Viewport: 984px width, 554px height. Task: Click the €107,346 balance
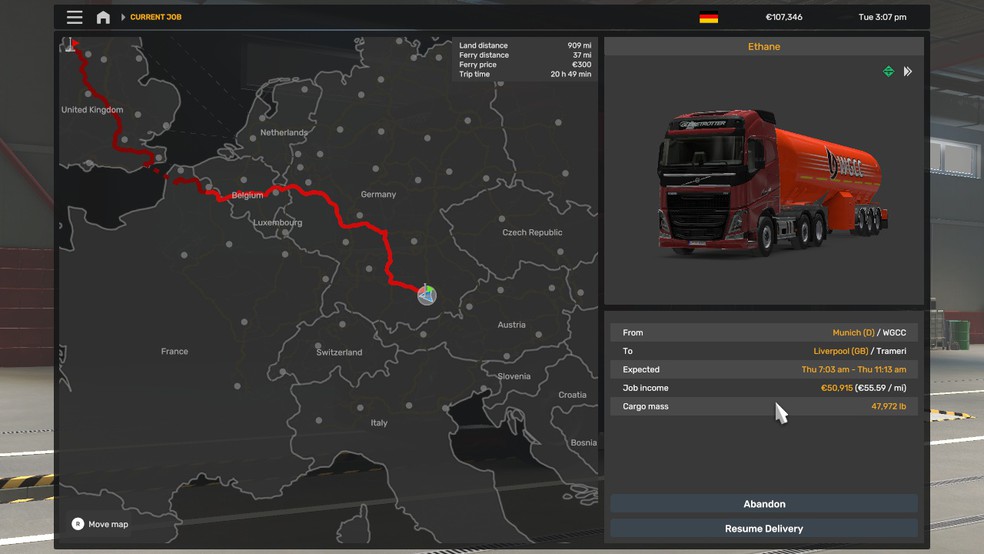[784, 17]
